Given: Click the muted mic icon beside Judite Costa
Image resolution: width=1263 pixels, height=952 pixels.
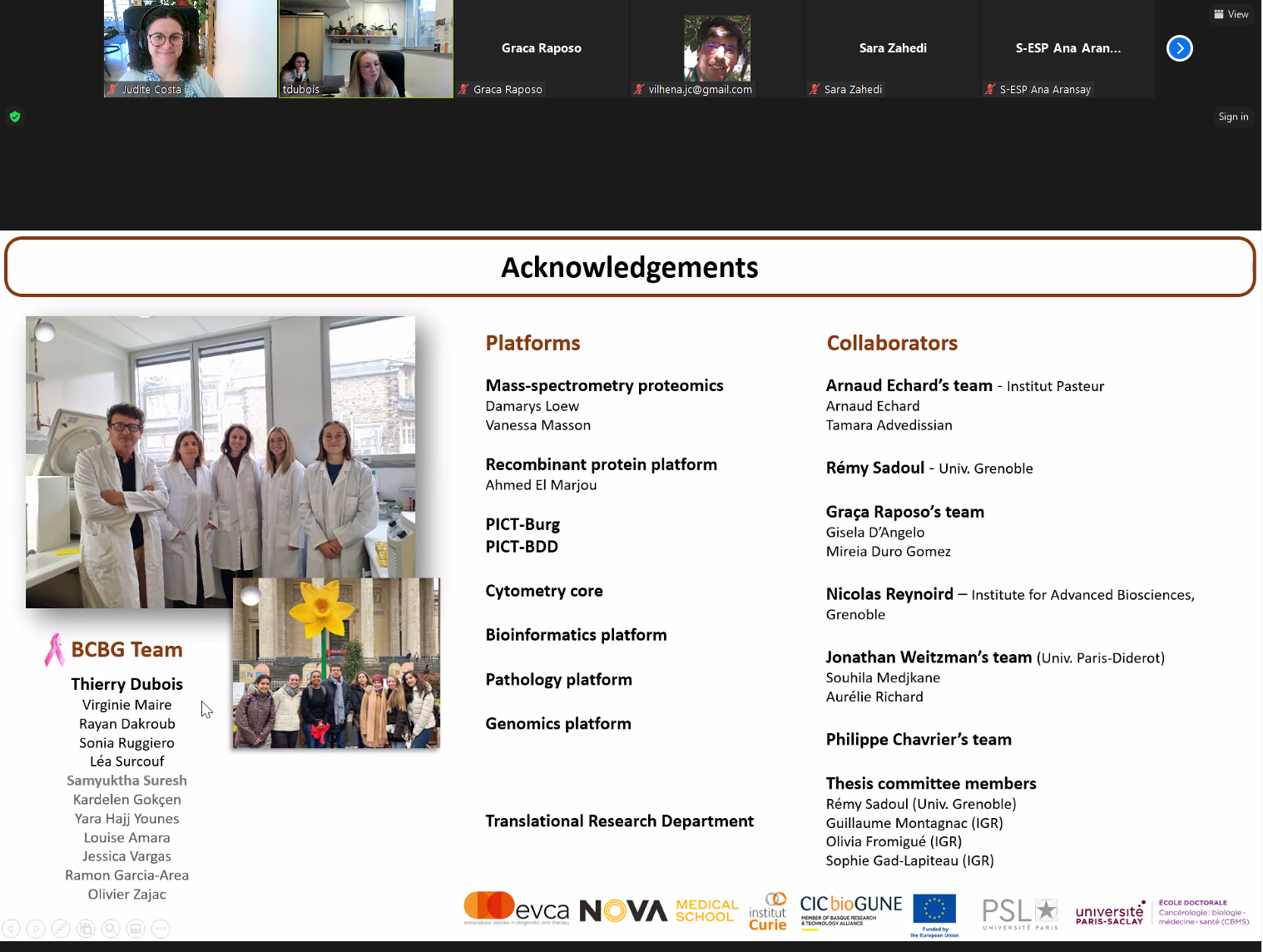Looking at the screenshot, I should click(x=112, y=89).
